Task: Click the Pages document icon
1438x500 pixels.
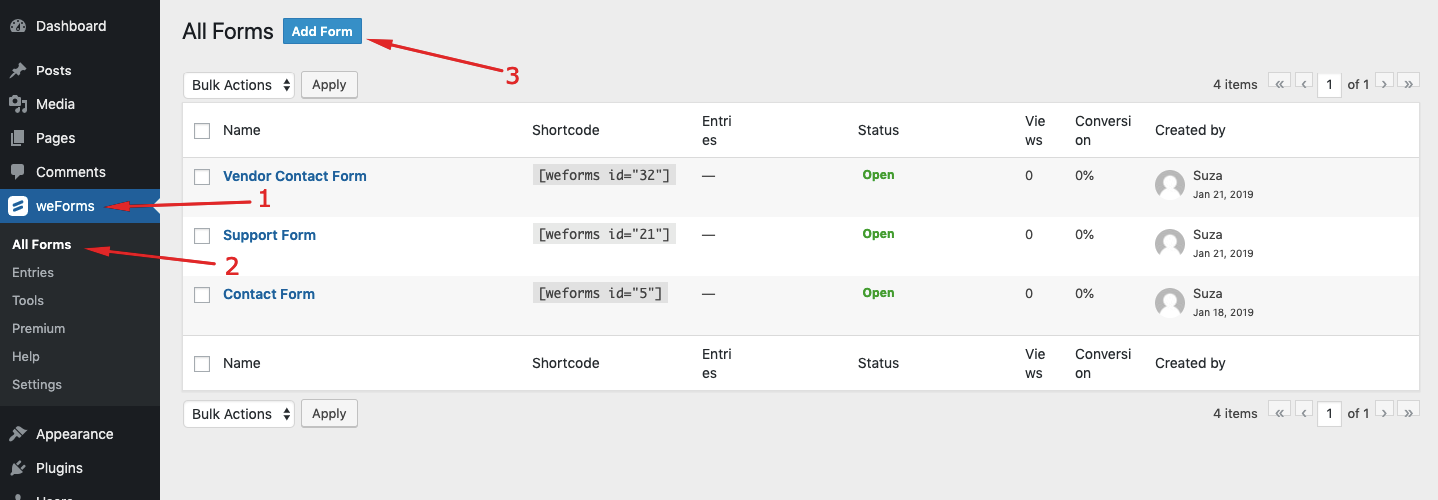Action: point(17,138)
